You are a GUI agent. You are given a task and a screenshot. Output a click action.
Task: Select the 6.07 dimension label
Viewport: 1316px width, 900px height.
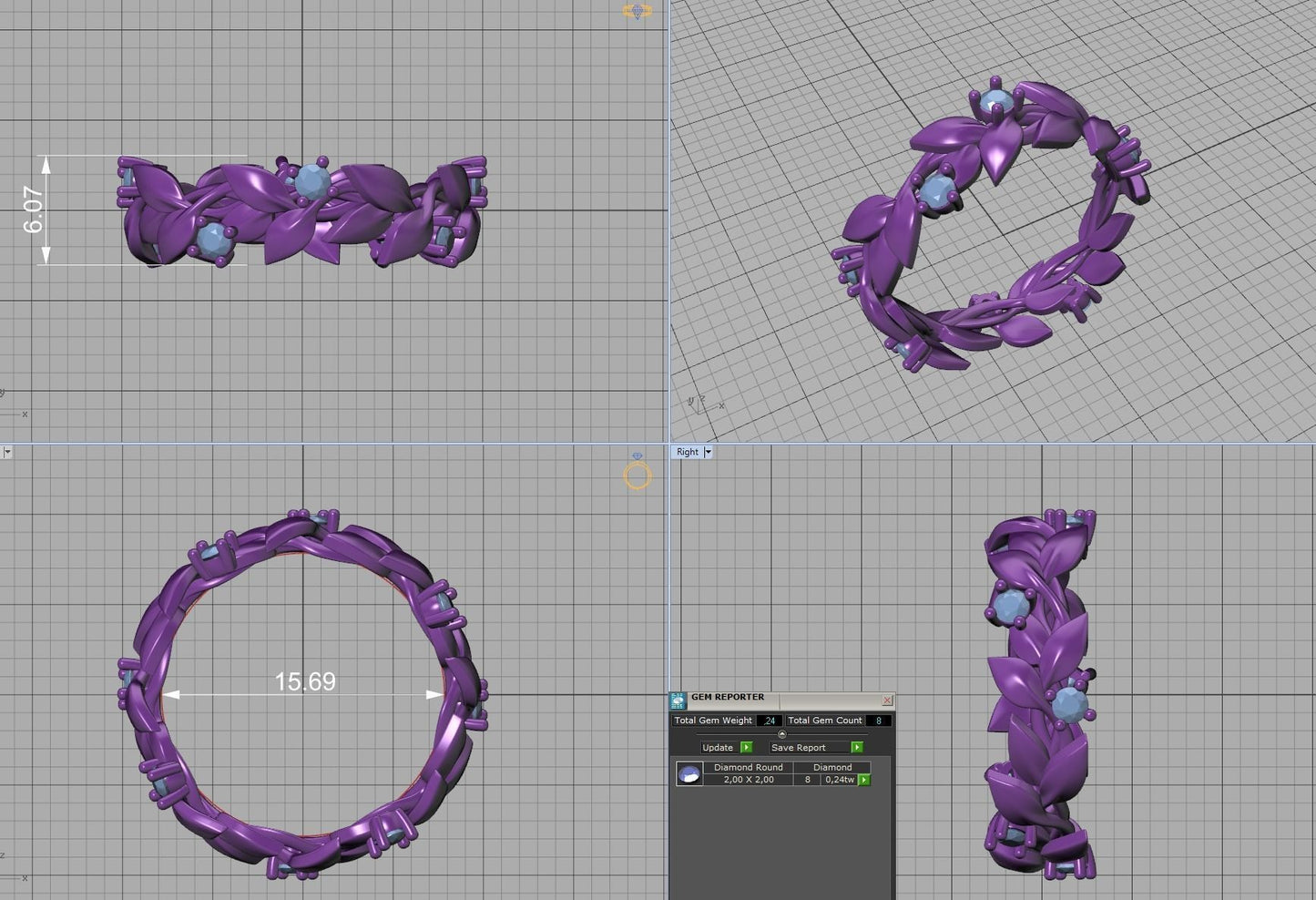click(34, 210)
